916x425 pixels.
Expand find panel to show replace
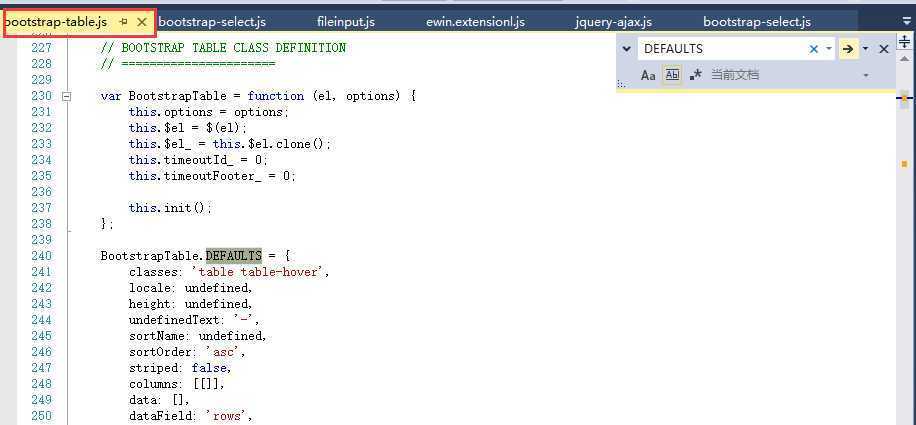click(x=626, y=49)
